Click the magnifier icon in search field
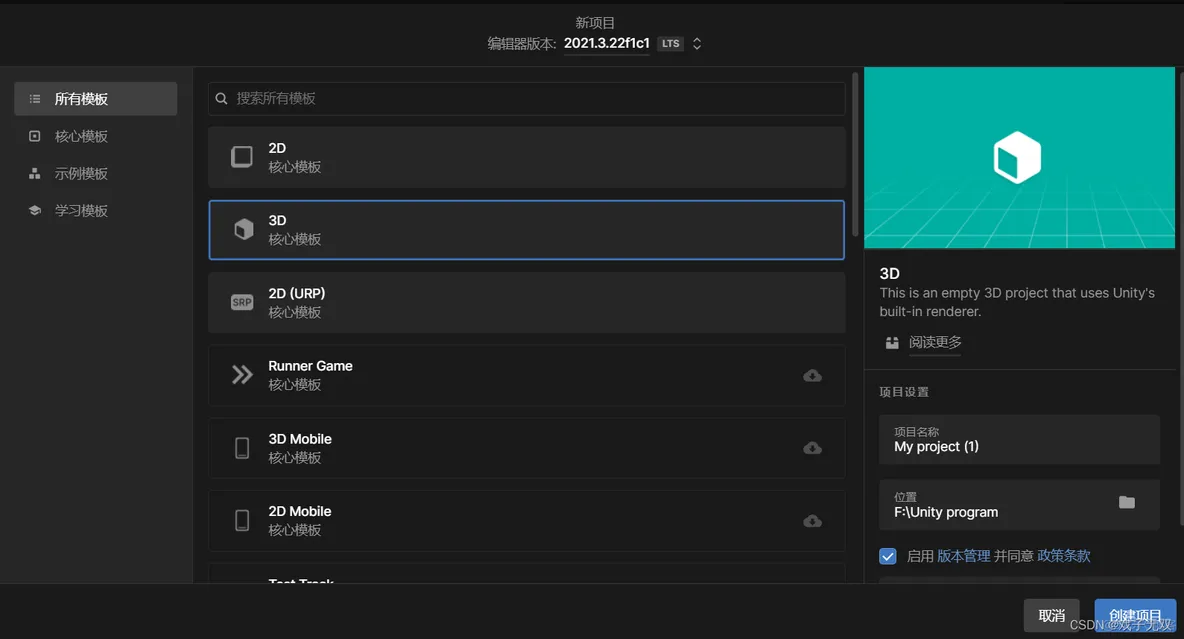 221,98
